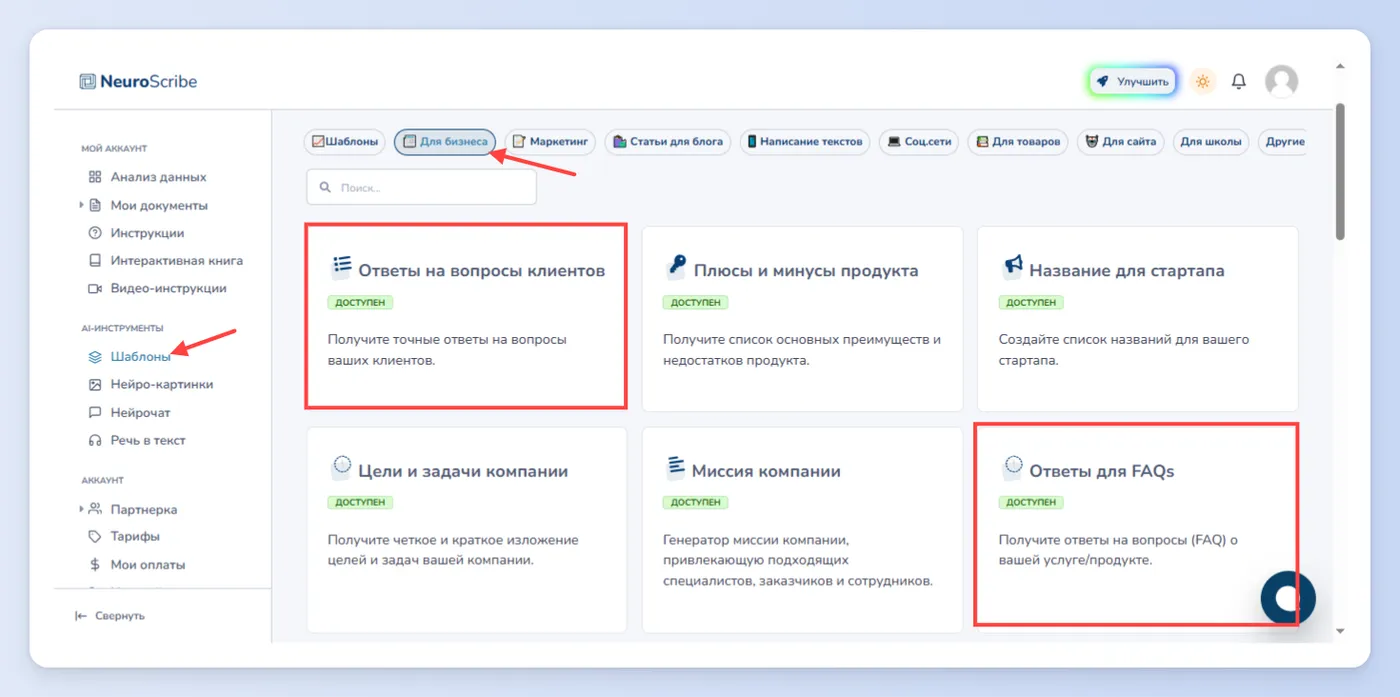Select the Маркетинг category chip
The width and height of the screenshot is (1400, 697).
coord(550,142)
